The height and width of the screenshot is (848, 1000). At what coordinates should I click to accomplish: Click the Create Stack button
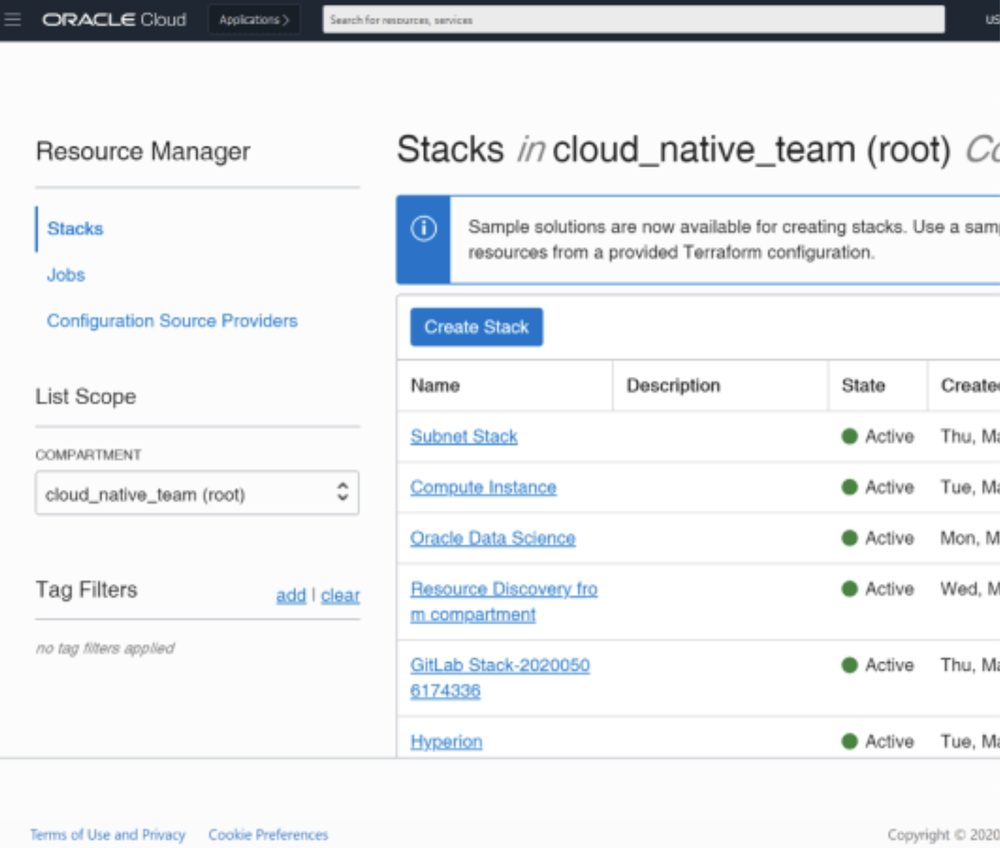click(476, 327)
